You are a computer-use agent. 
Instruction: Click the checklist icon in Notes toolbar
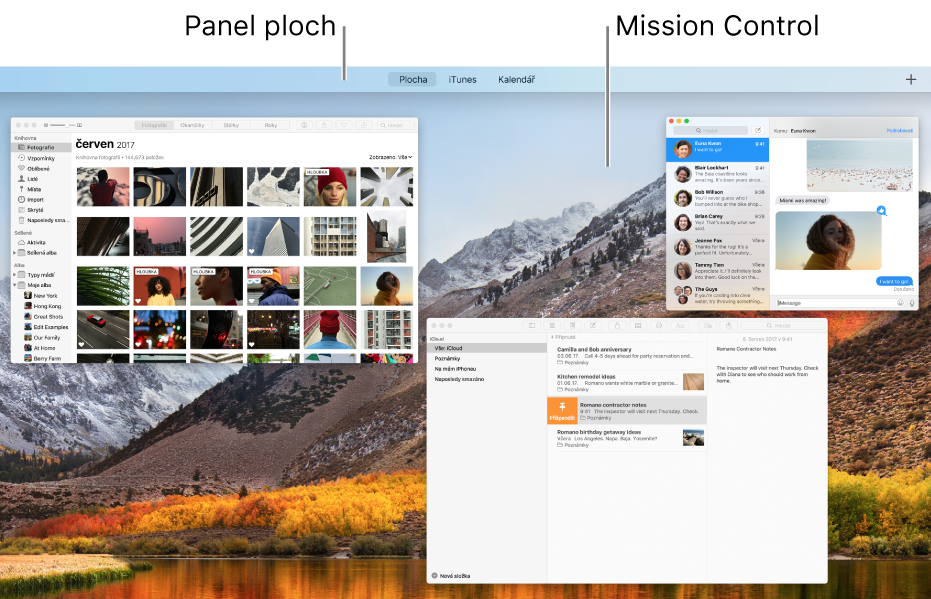pyautogui.click(x=658, y=325)
